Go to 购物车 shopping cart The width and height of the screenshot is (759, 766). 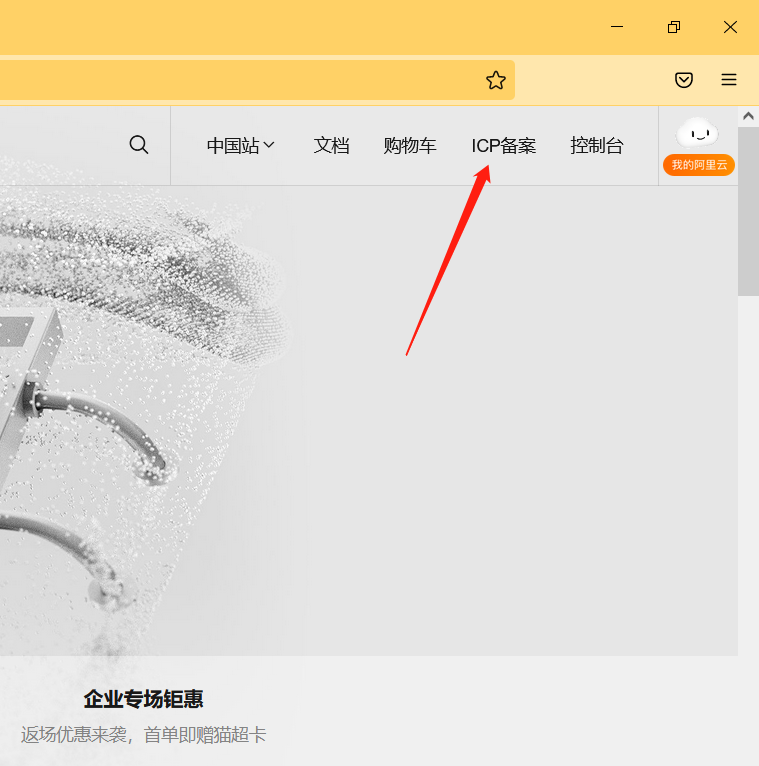tap(409, 146)
